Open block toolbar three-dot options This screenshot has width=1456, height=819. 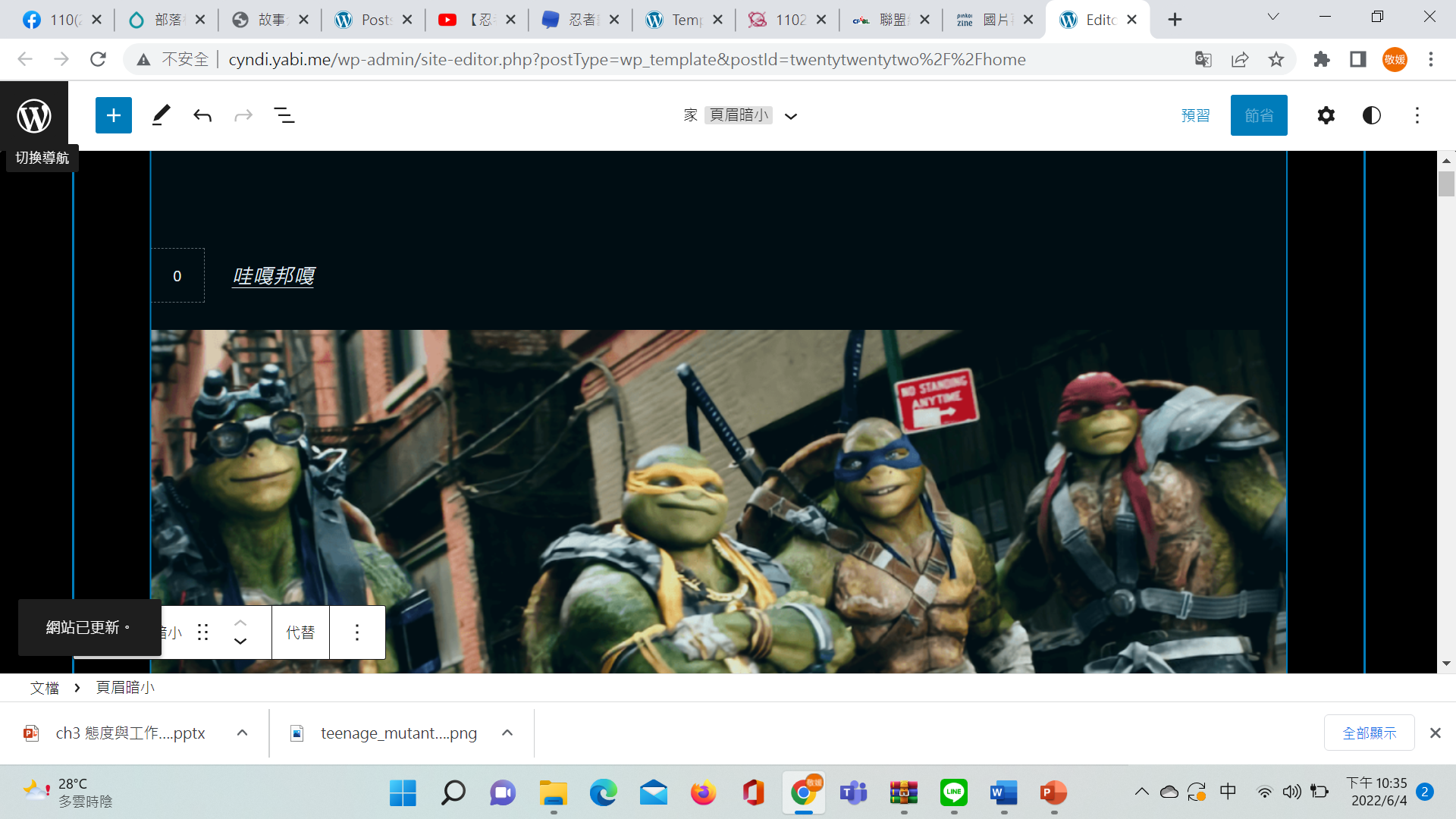click(x=357, y=632)
